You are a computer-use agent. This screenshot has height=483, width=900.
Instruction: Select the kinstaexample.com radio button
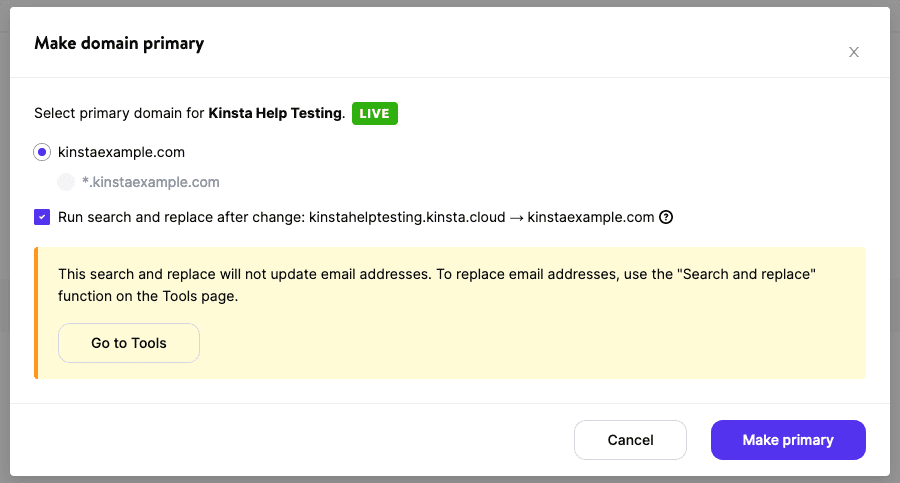tap(42, 152)
